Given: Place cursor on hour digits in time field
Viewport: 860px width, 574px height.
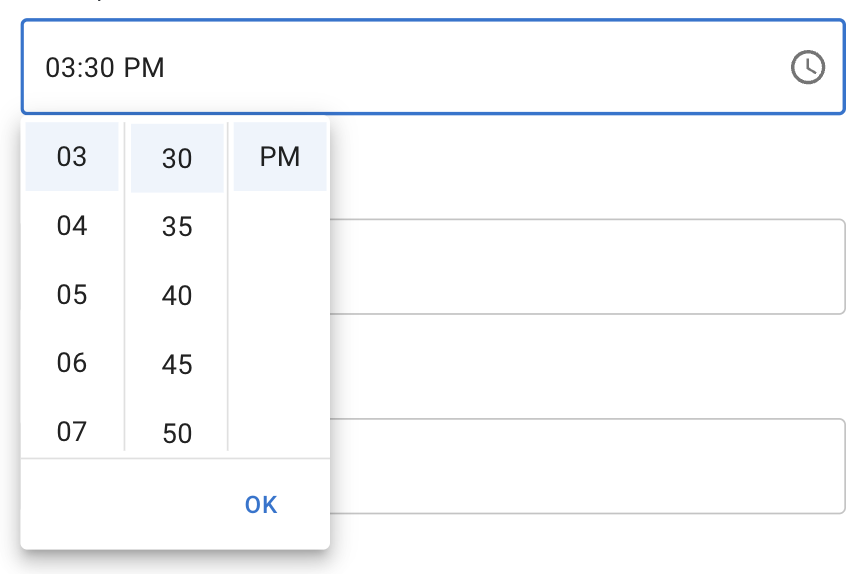Looking at the screenshot, I should click(58, 68).
